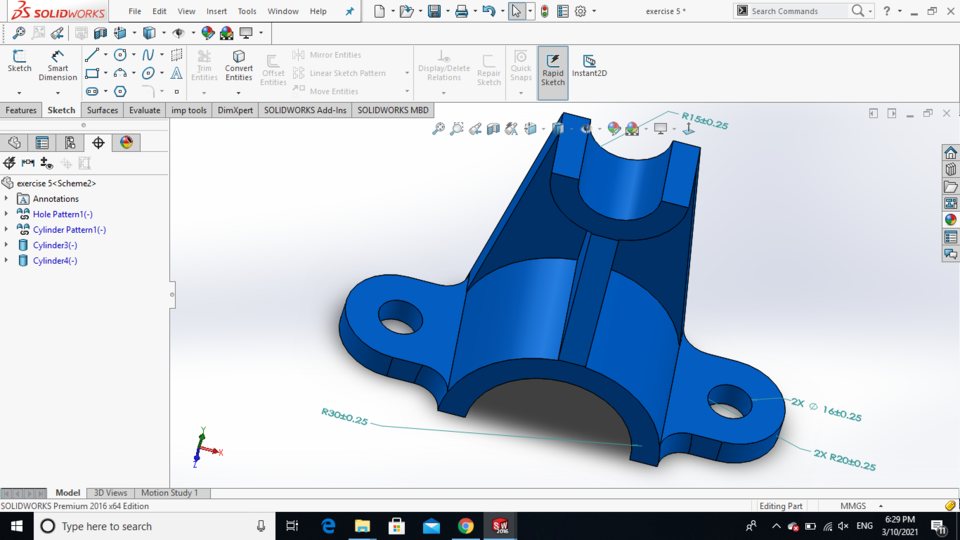Open the Line tool dropdown arrow
Screen dimensions: 960x540
[x=105, y=55]
